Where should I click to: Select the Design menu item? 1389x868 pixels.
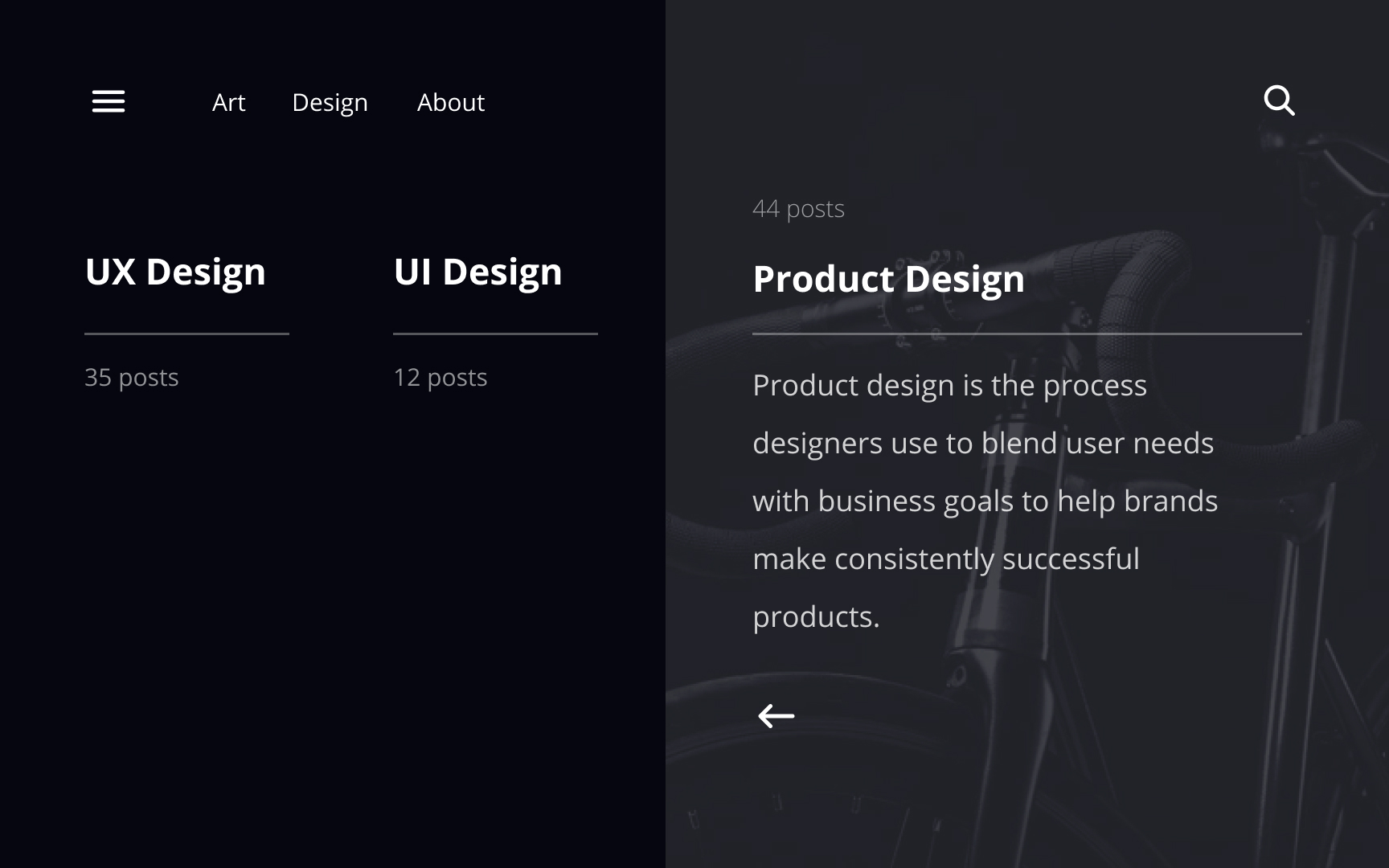tap(330, 103)
